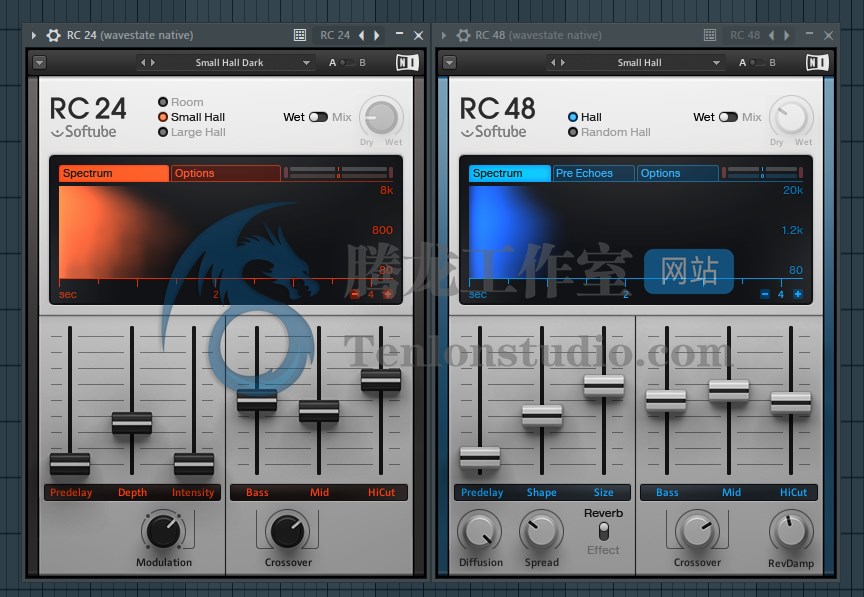
Task: Open RC 48 header menu dropdown arrow
Action: [449, 63]
